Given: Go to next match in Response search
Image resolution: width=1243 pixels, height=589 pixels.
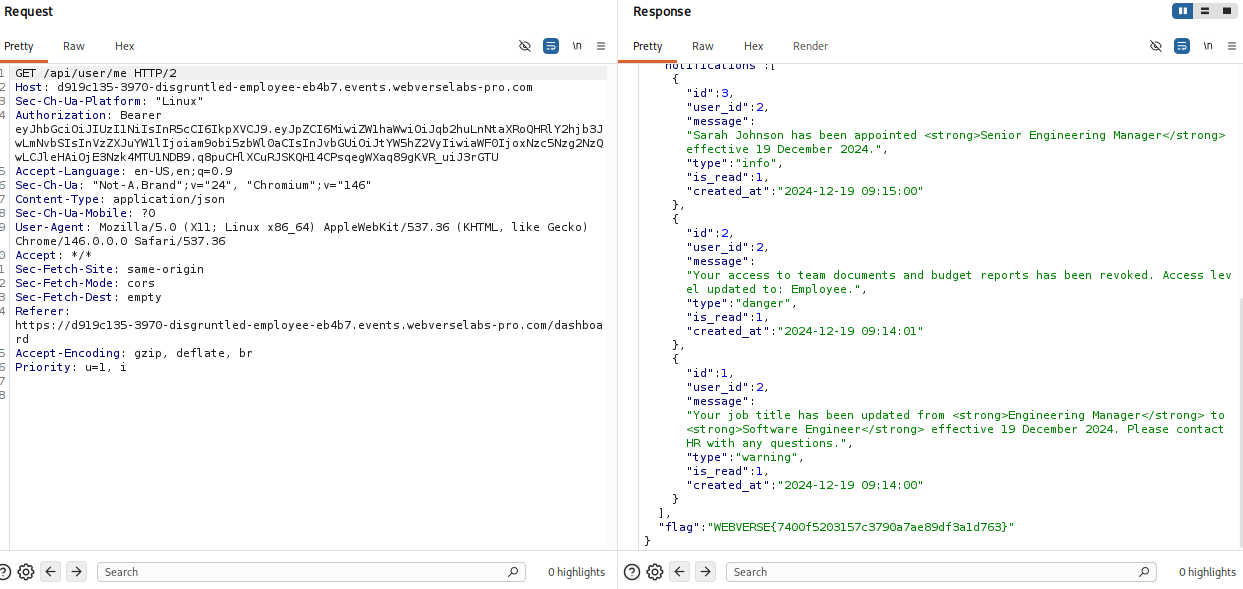Looking at the screenshot, I should (705, 572).
